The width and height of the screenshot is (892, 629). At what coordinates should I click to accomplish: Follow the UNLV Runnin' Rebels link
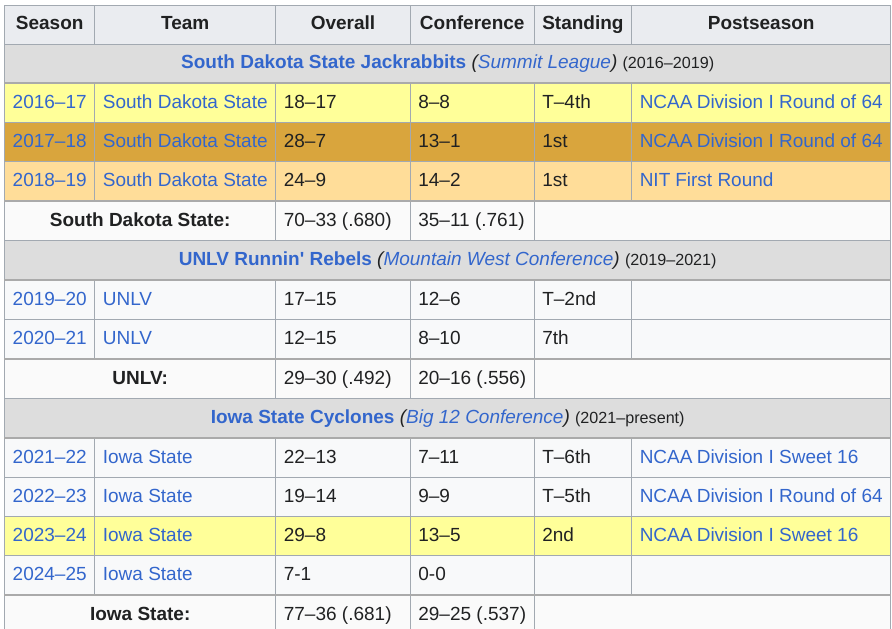(275, 259)
